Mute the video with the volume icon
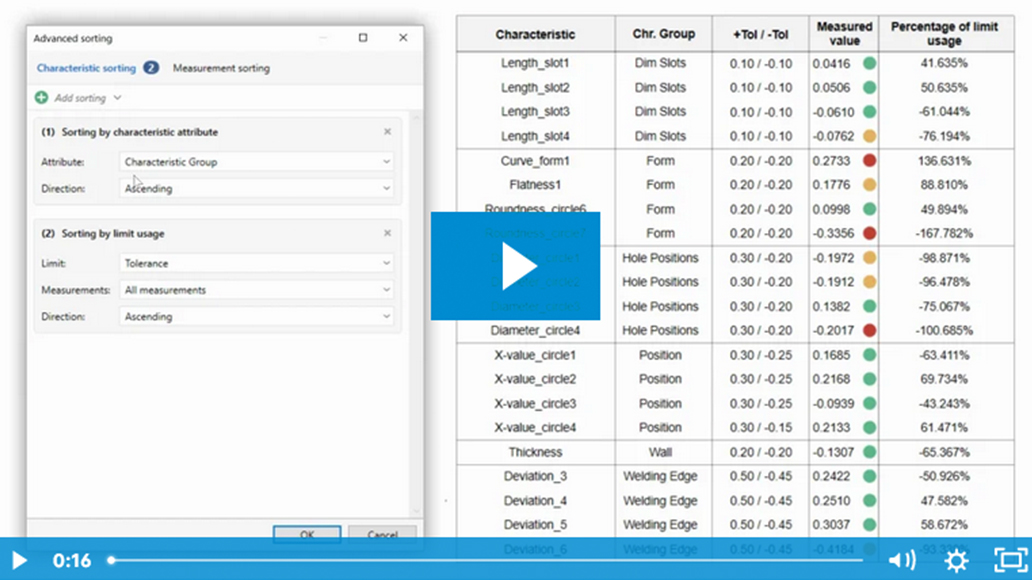The width and height of the screenshot is (1032, 580). click(902, 560)
